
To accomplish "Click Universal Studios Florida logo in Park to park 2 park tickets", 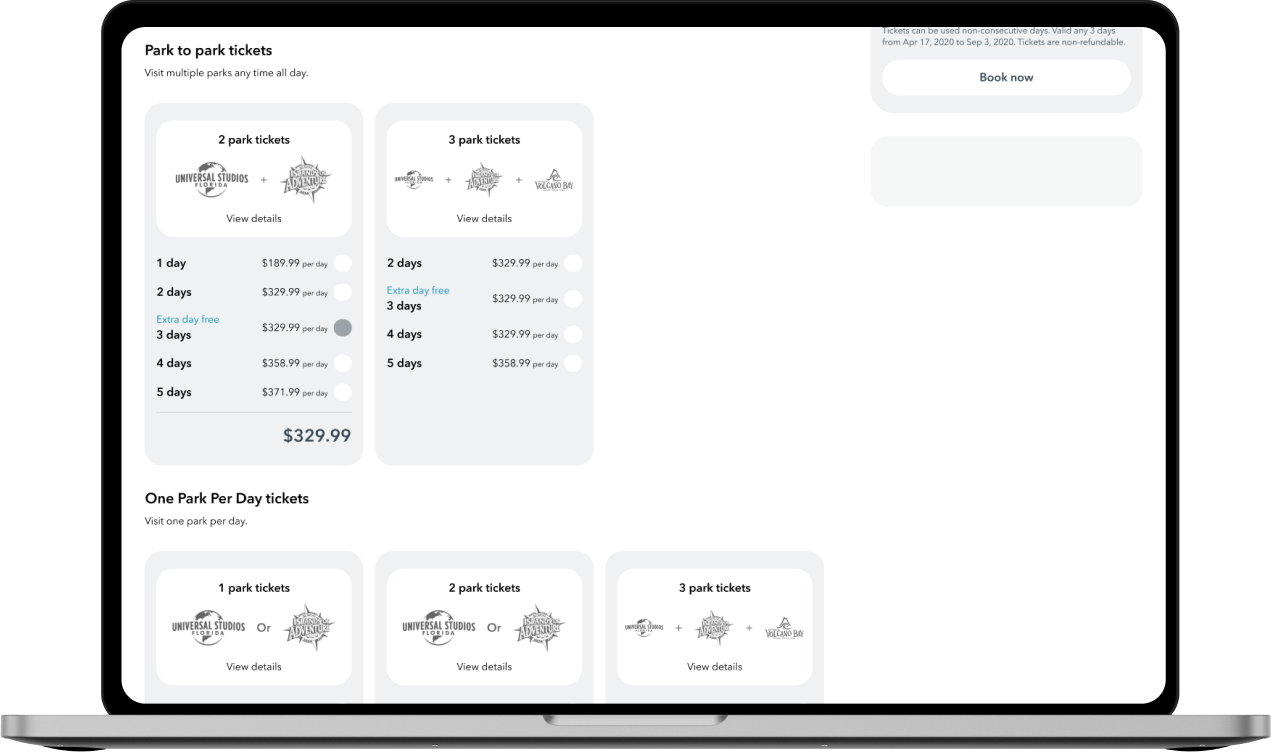I will [212, 180].
